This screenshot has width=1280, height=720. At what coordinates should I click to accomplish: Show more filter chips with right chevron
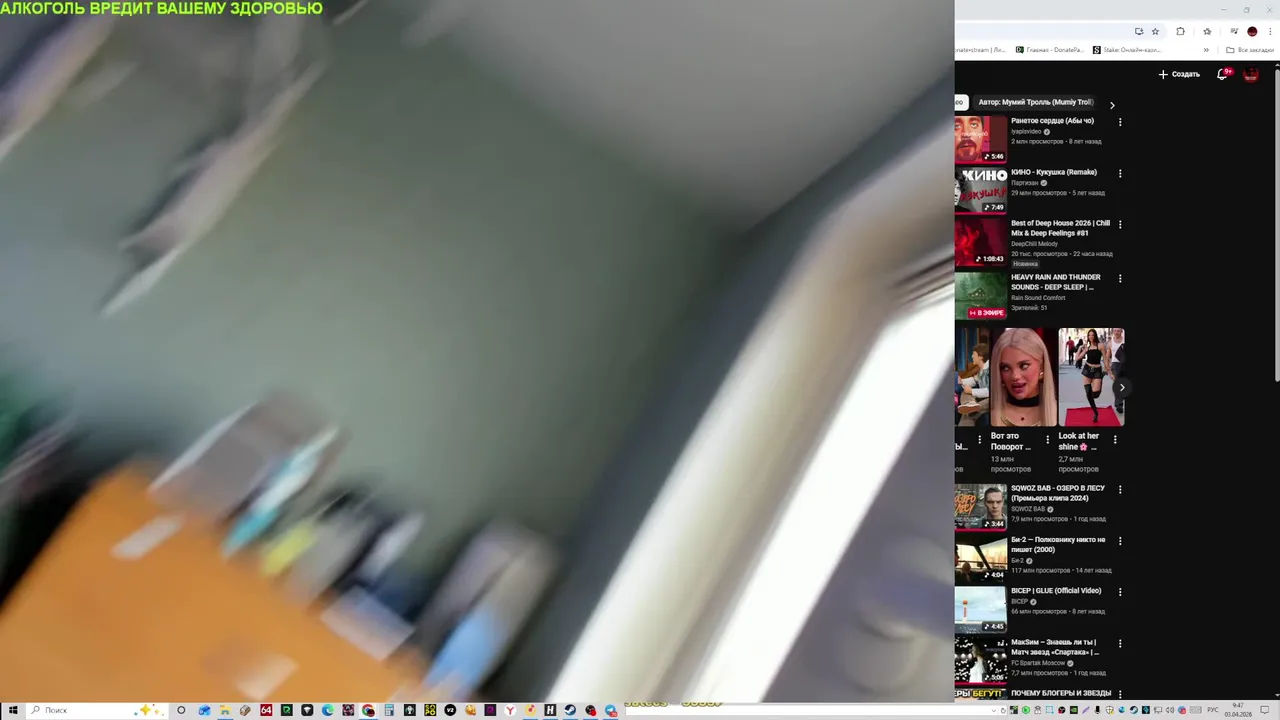click(1112, 105)
